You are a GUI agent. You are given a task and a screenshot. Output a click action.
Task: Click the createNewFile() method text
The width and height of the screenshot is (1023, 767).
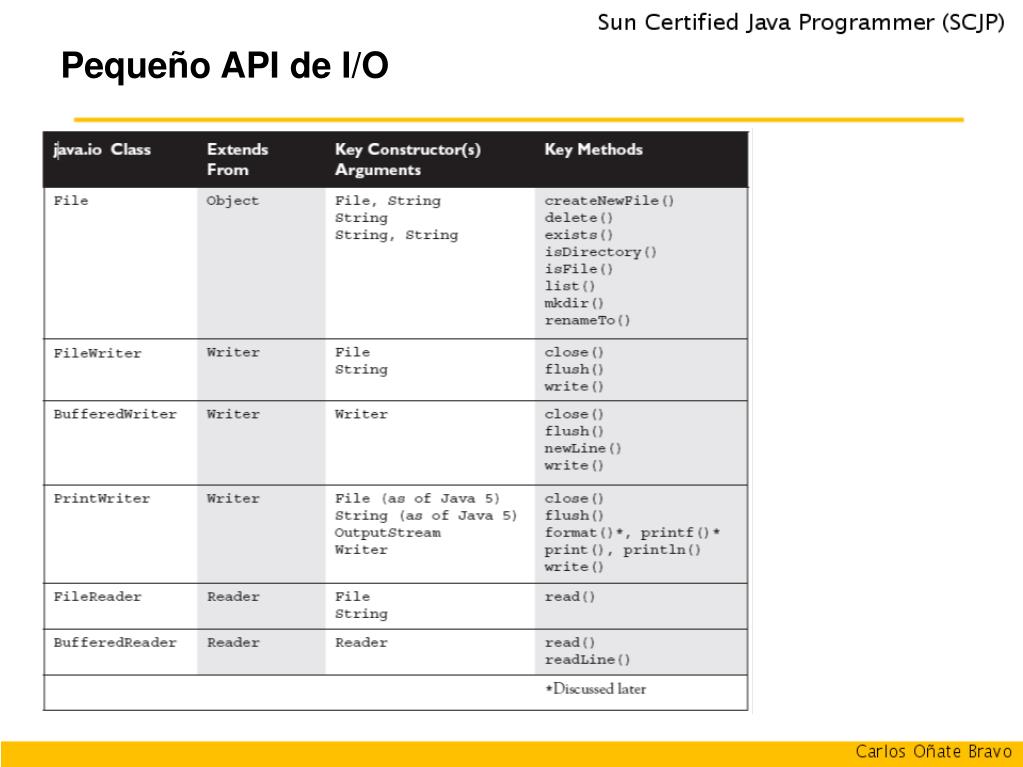(609, 200)
